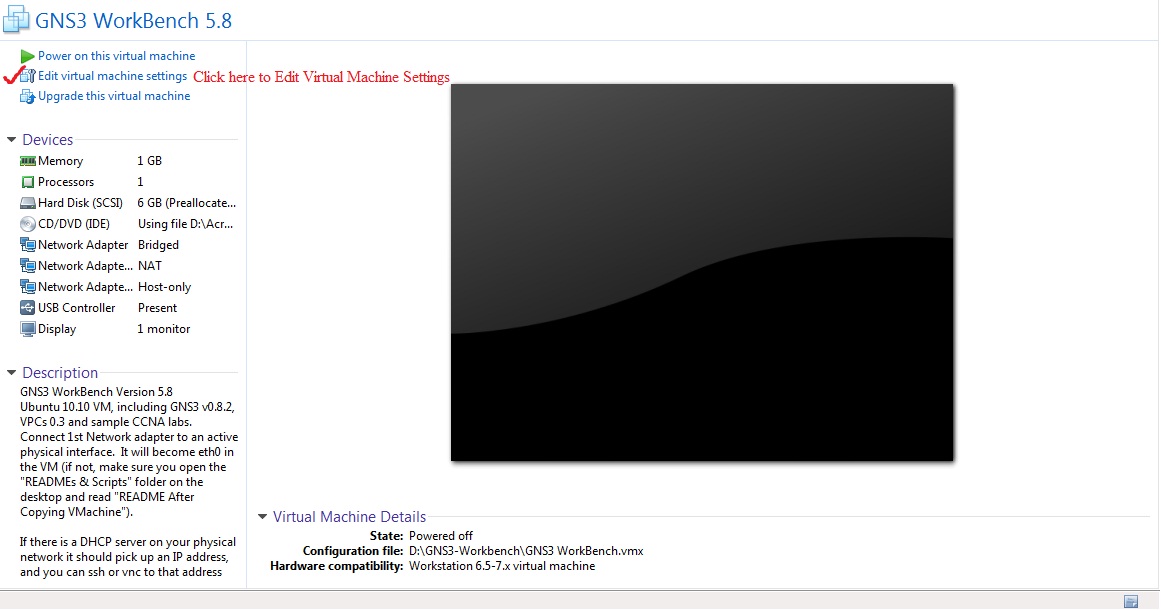Power on this virtual machine
Image resolution: width=1161 pixels, height=610 pixels.
pyautogui.click(x=116, y=56)
